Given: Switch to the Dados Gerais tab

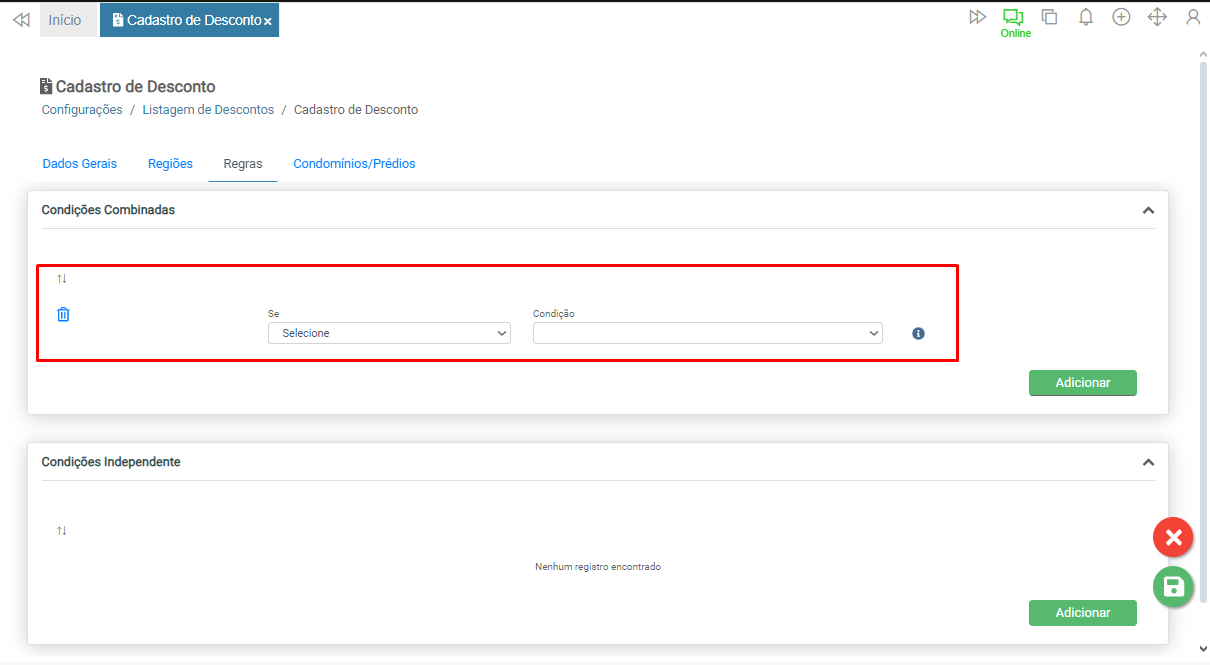Looking at the screenshot, I should click(x=79, y=164).
